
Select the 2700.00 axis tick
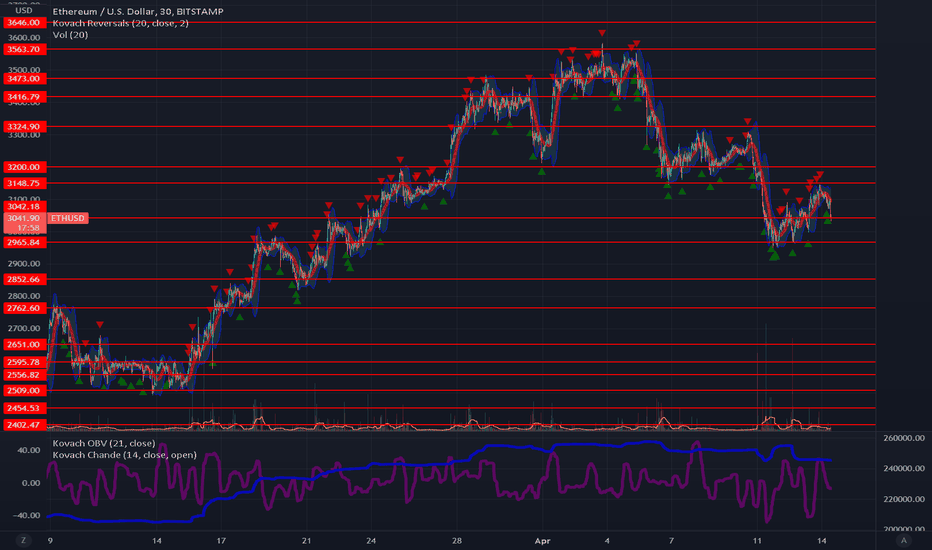tap(24, 328)
